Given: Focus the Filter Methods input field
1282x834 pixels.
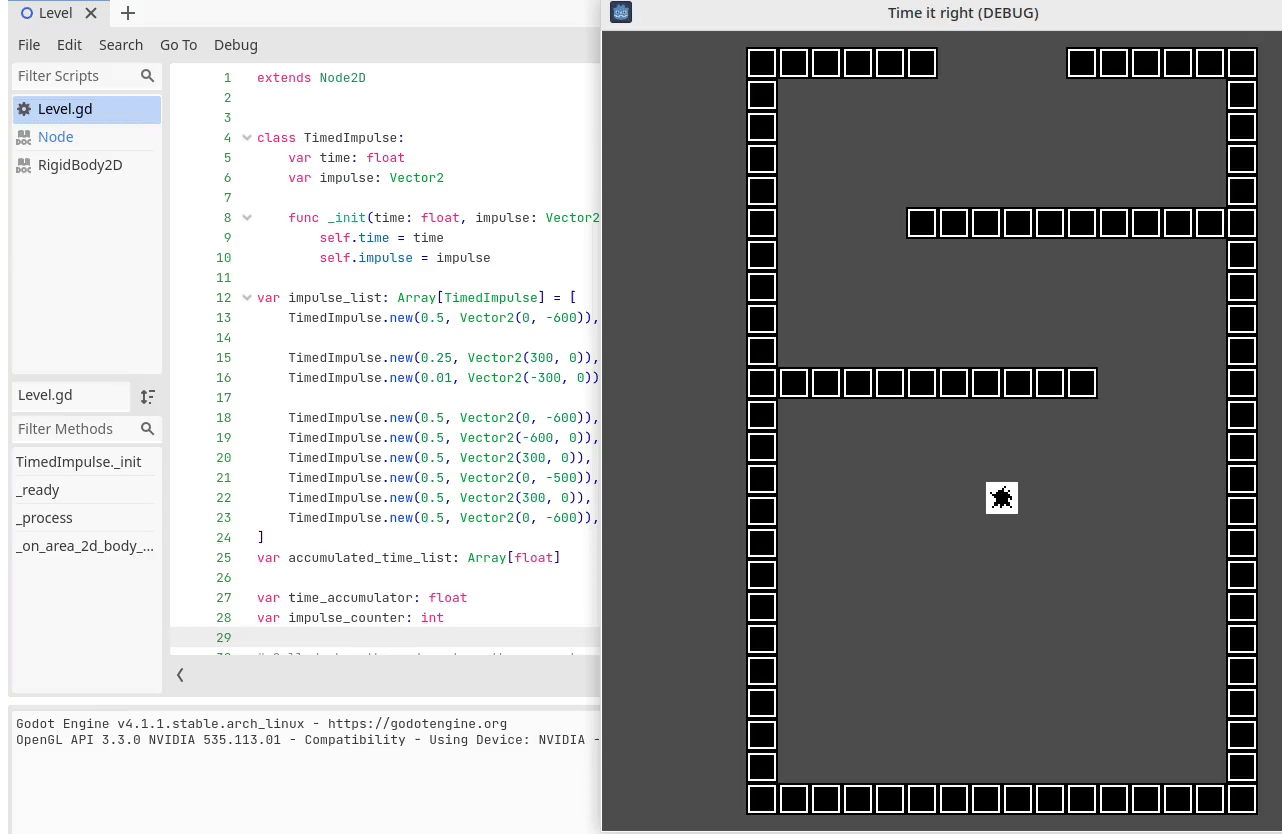Looking at the screenshot, I should [x=86, y=429].
